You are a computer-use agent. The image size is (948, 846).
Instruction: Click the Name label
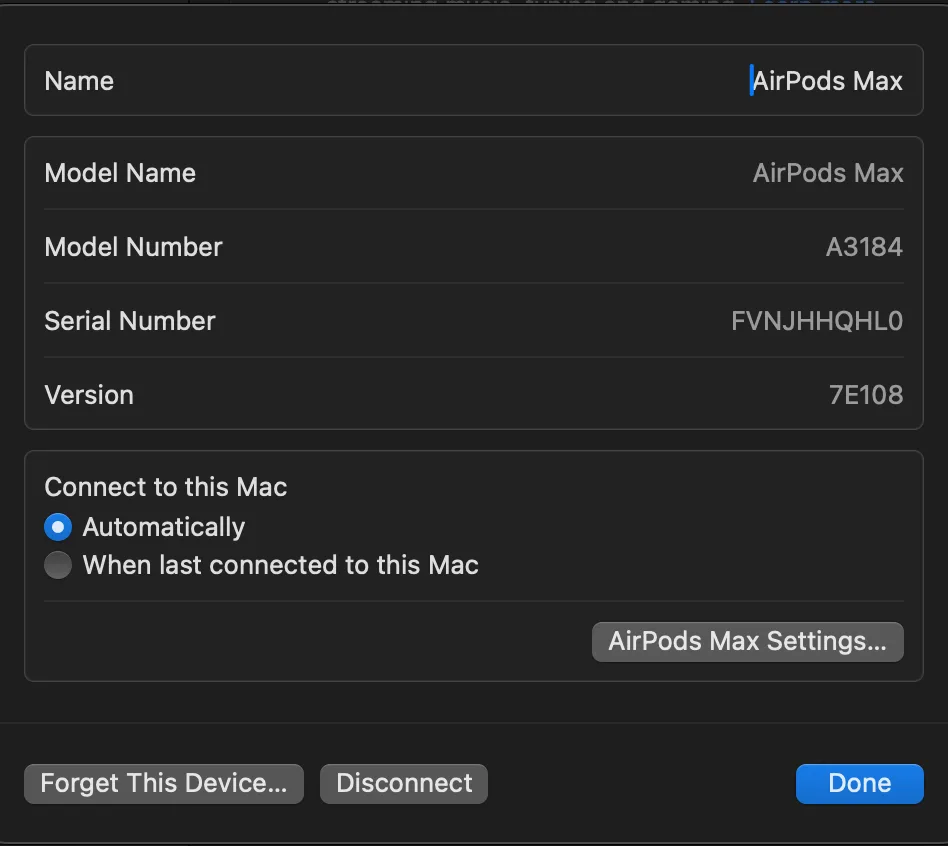(79, 81)
